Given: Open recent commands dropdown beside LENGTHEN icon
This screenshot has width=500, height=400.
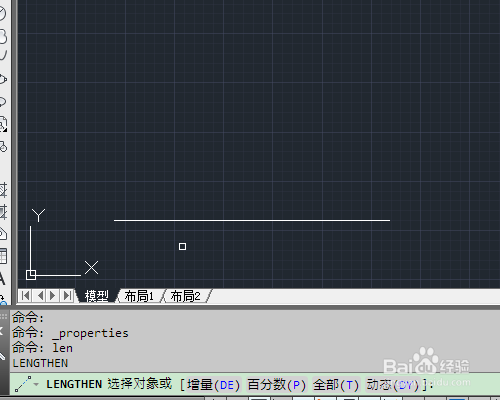Looking at the screenshot, I should (x=36, y=385).
